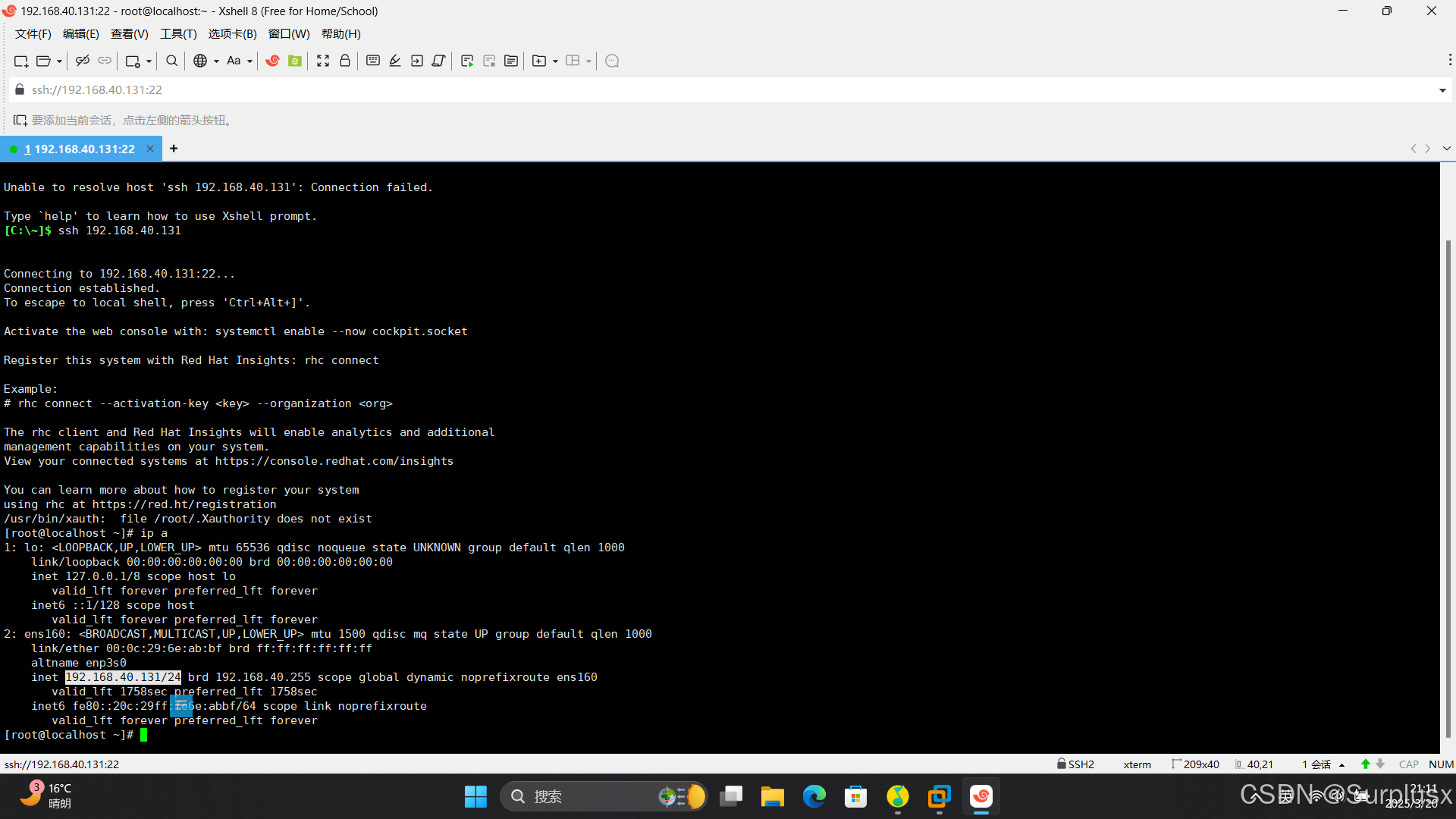
Task: Click the terminal vertical scrollbar
Action: coord(1447,485)
